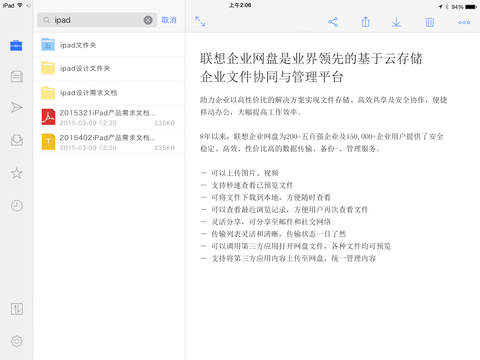Open the 'ipad设计需求文档' folder

click(109, 93)
